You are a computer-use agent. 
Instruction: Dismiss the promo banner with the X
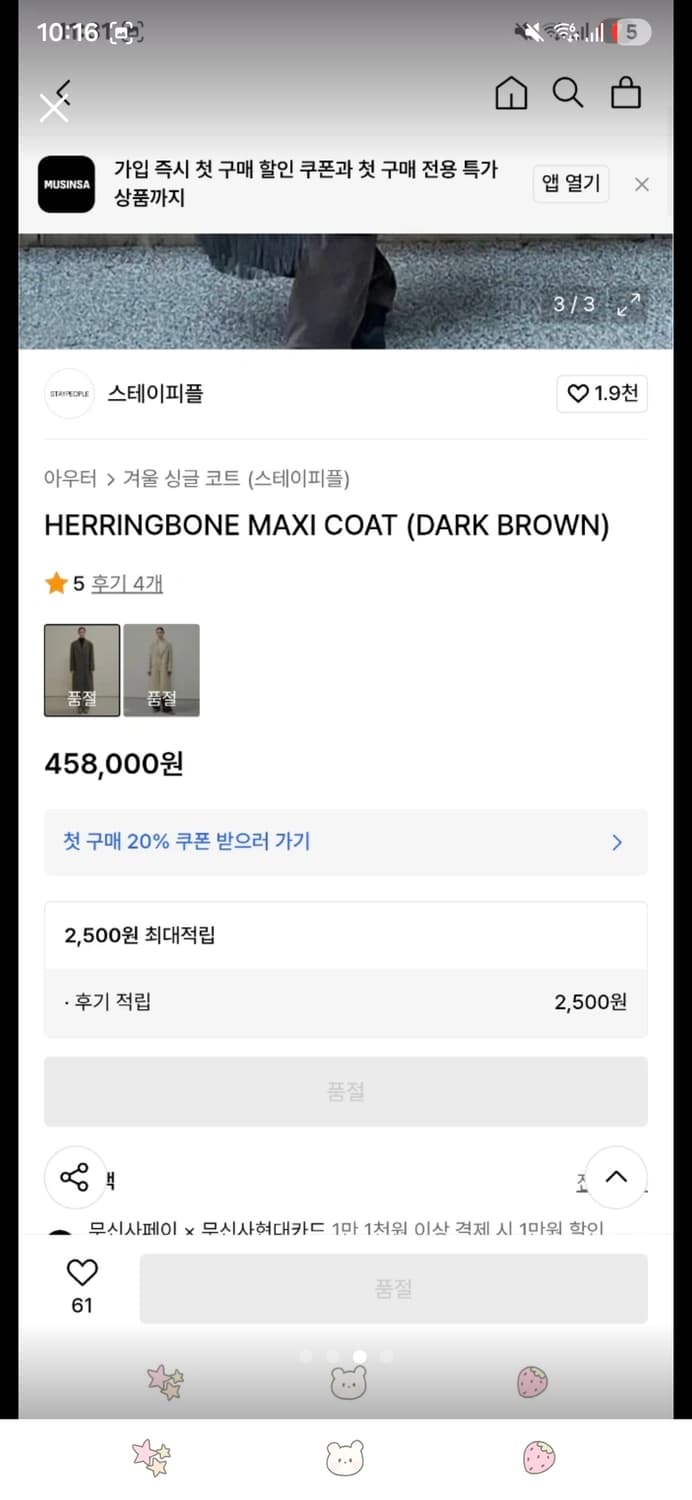pyautogui.click(x=641, y=185)
